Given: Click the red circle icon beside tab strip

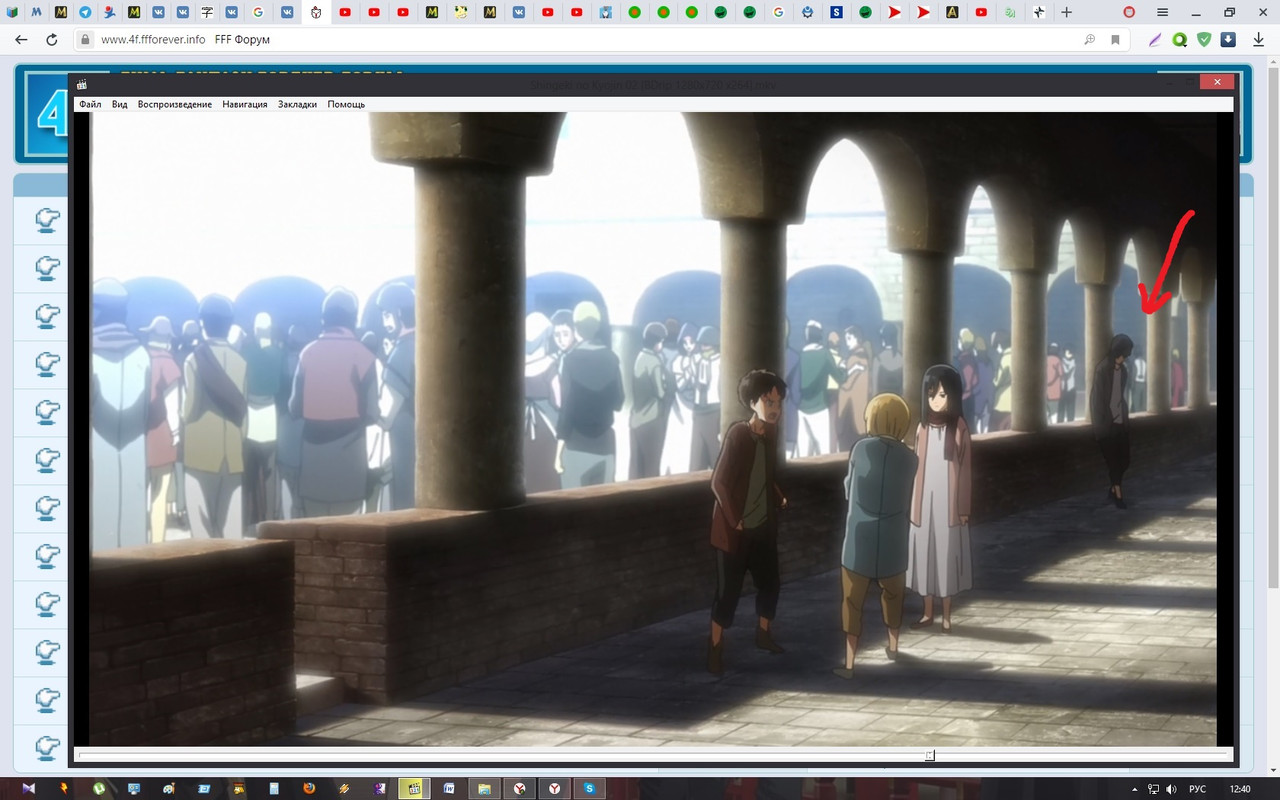Looking at the screenshot, I should click(1129, 12).
